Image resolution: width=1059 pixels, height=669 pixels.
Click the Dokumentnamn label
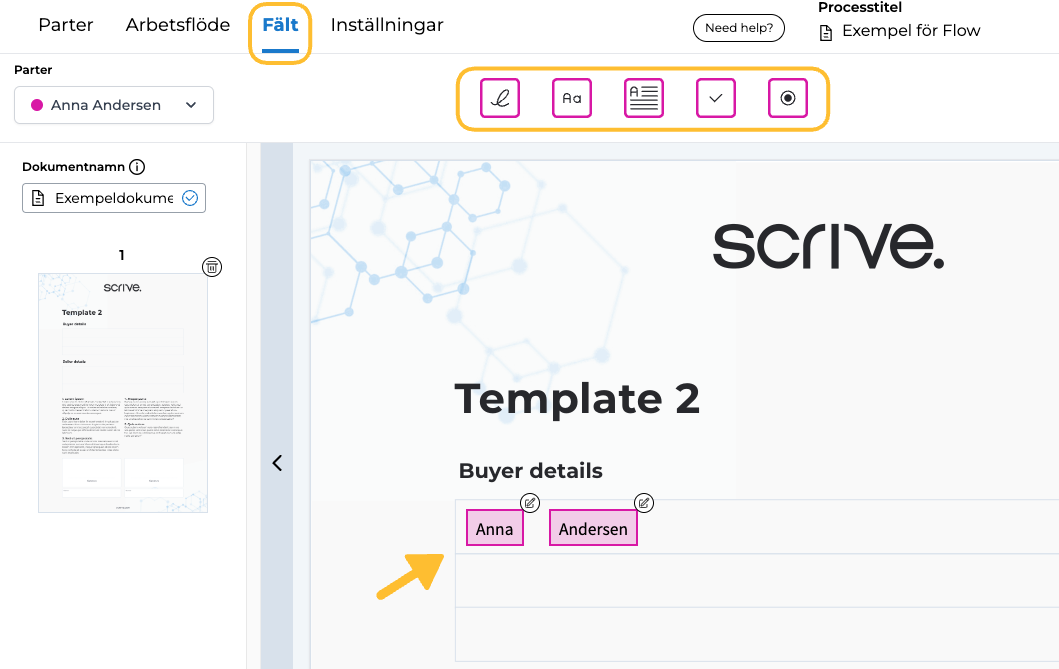coord(74,167)
